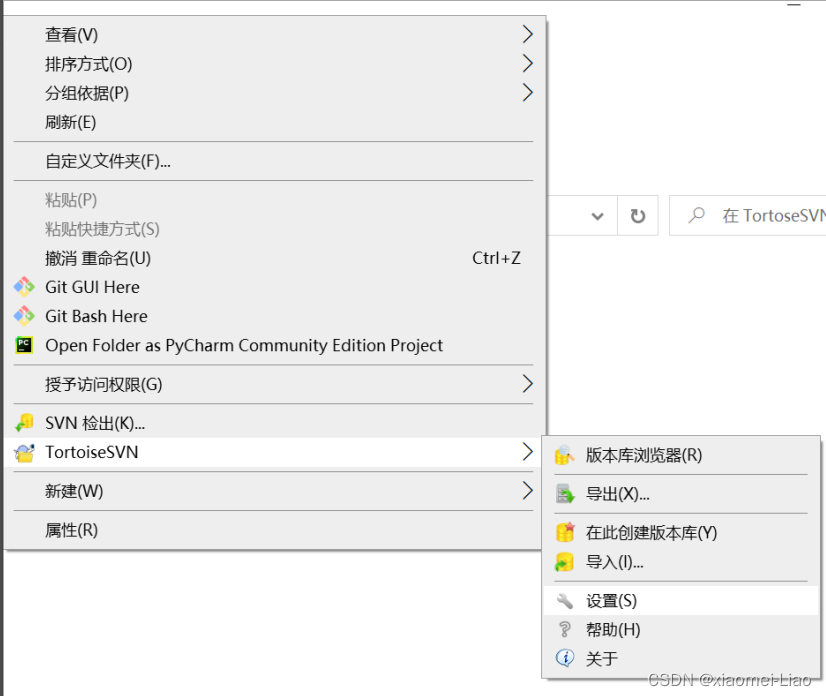
Task: Click the info icon beside 关于
Action: (565, 658)
